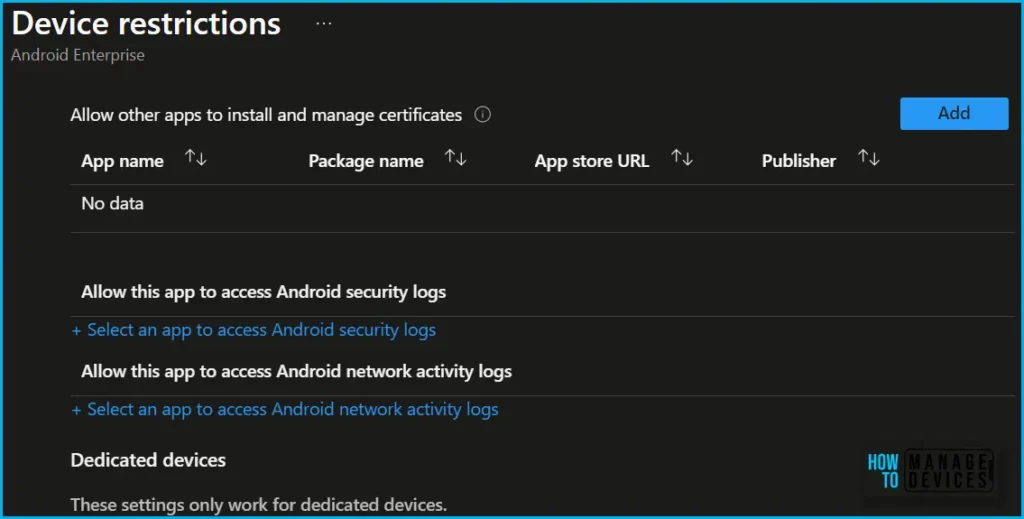
Task: Select an app to access Android network activity logs
Action: pyautogui.click(x=285, y=410)
